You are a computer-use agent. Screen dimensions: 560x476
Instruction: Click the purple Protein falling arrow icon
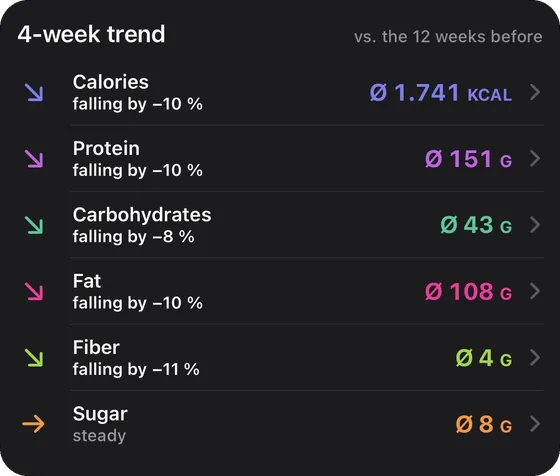tap(34, 159)
